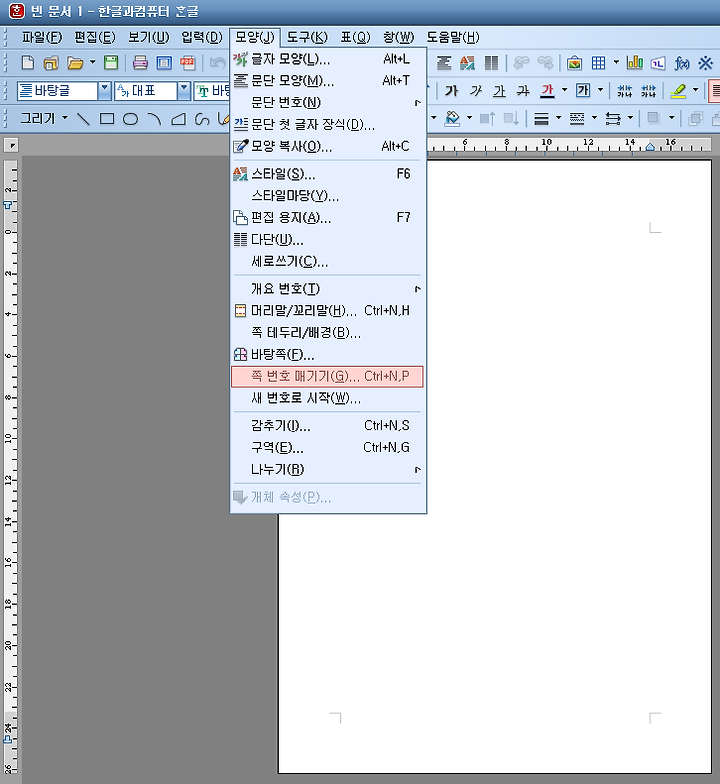The width and height of the screenshot is (720, 784).
Task: Click the Open folder icon
Action: coord(75,63)
